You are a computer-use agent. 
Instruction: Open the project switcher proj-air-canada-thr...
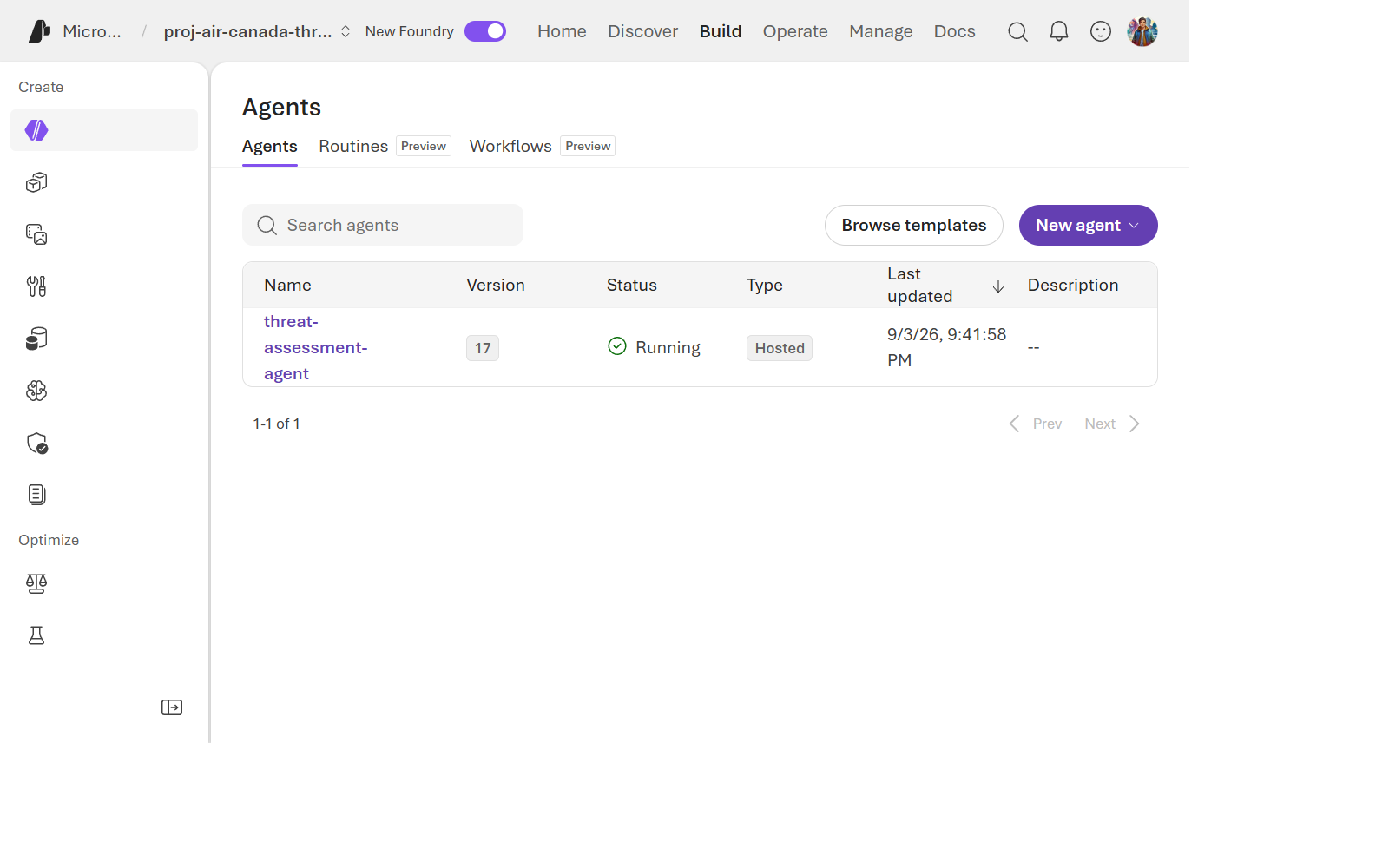pyautogui.click(x=257, y=31)
